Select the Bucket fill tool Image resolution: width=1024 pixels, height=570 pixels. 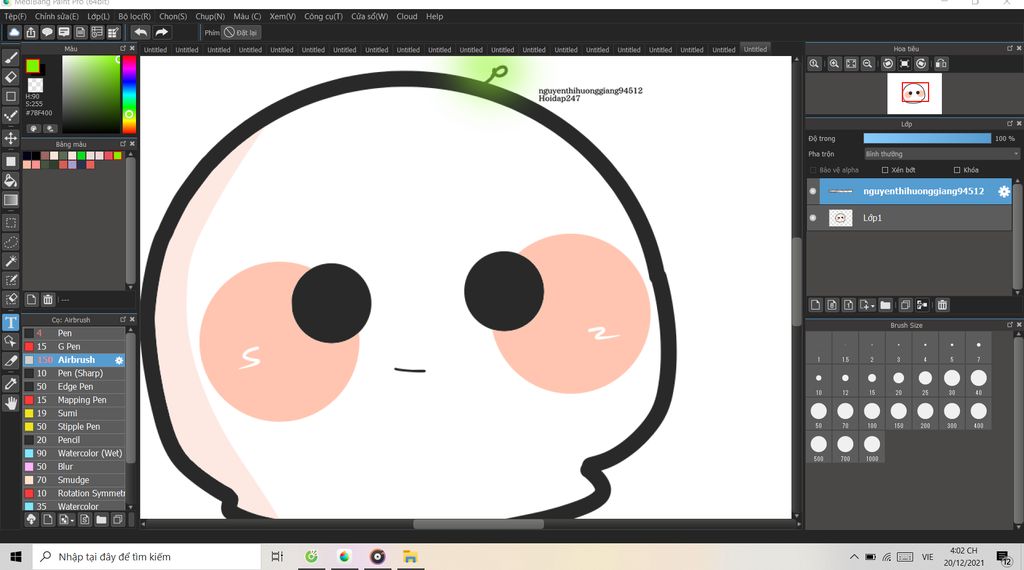(11, 181)
